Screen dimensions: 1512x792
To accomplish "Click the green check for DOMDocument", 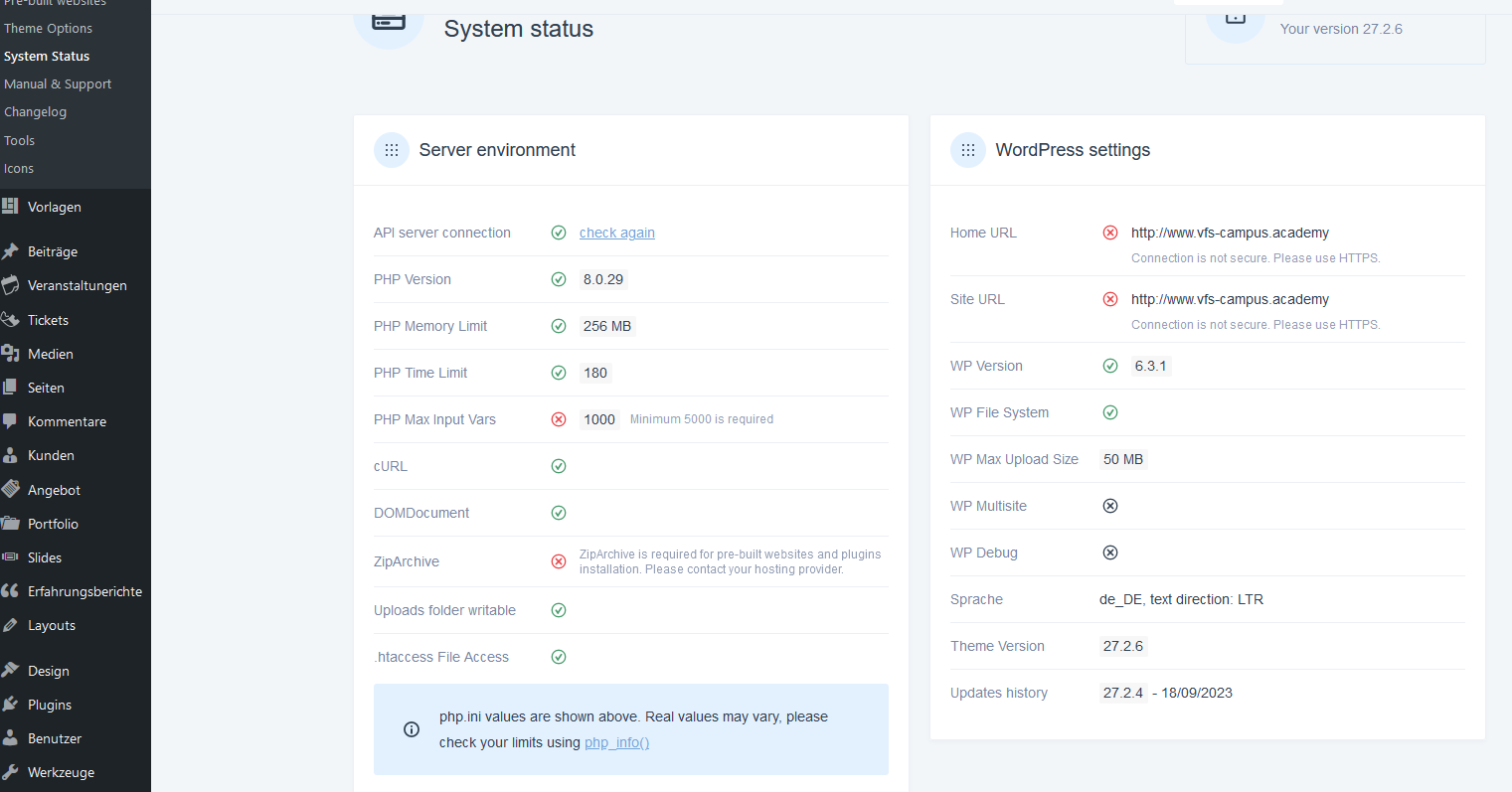I will [559, 513].
